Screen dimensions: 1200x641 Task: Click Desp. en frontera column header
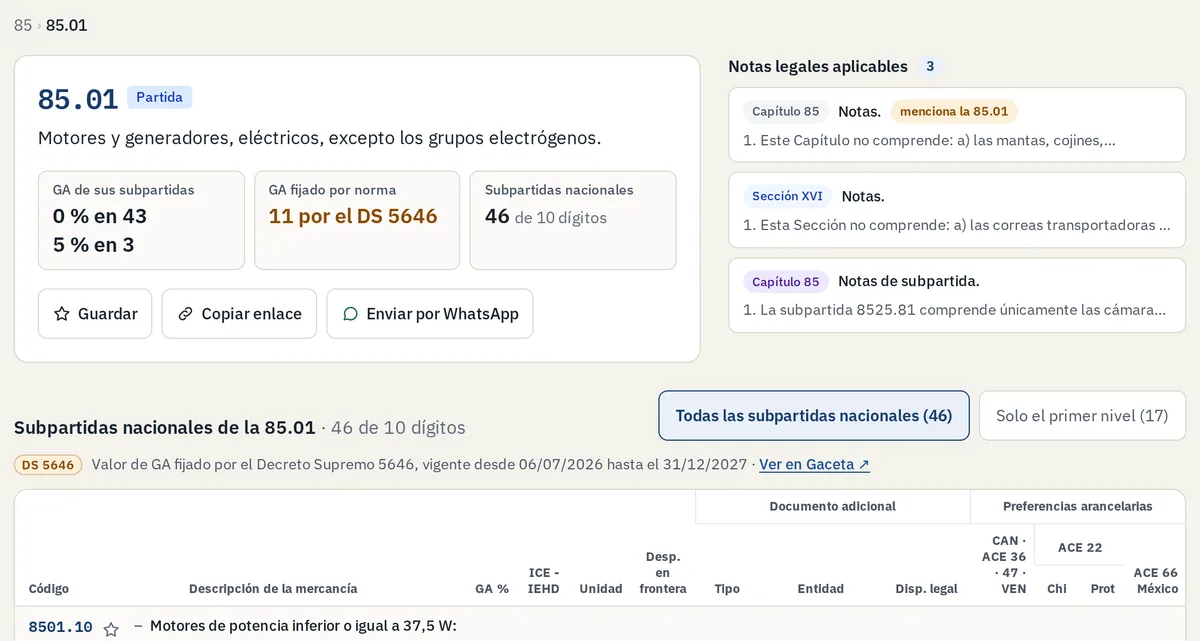click(x=663, y=573)
